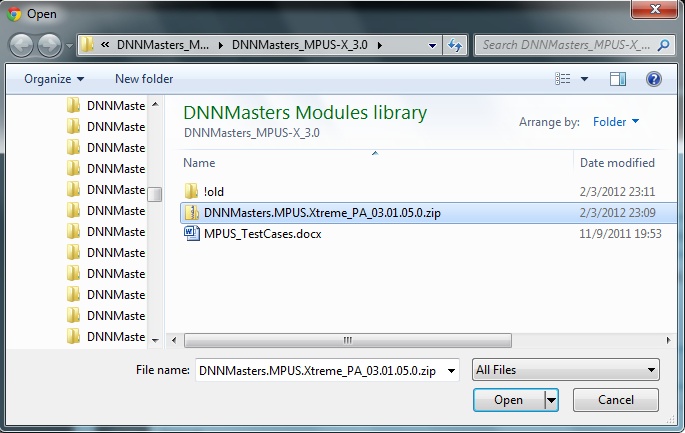Click the Cancel button
This screenshot has height=433, width=685.
point(616,400)
